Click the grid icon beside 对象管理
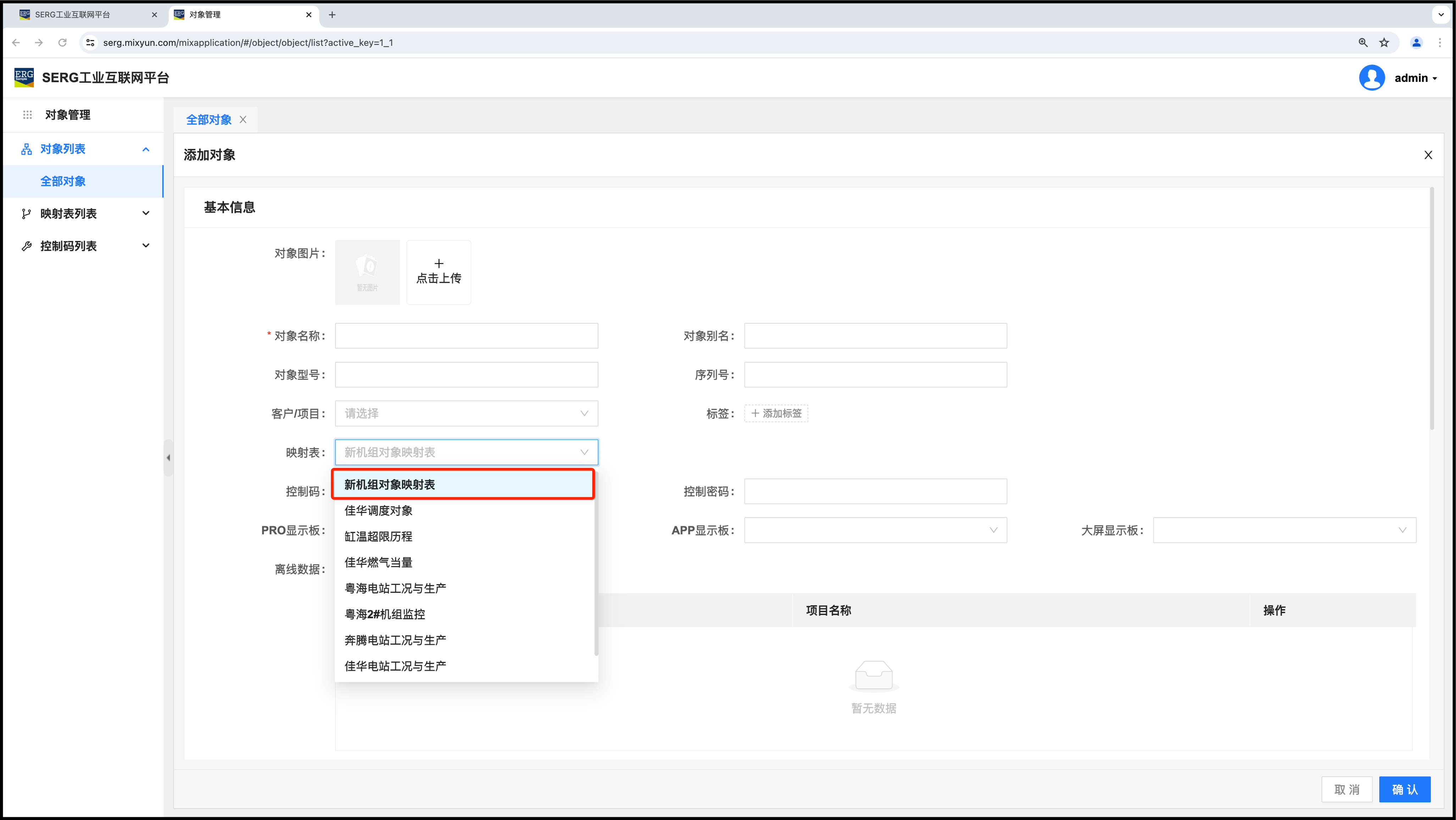The width and height of the screenshot is (1456, 820). point(27,115)
